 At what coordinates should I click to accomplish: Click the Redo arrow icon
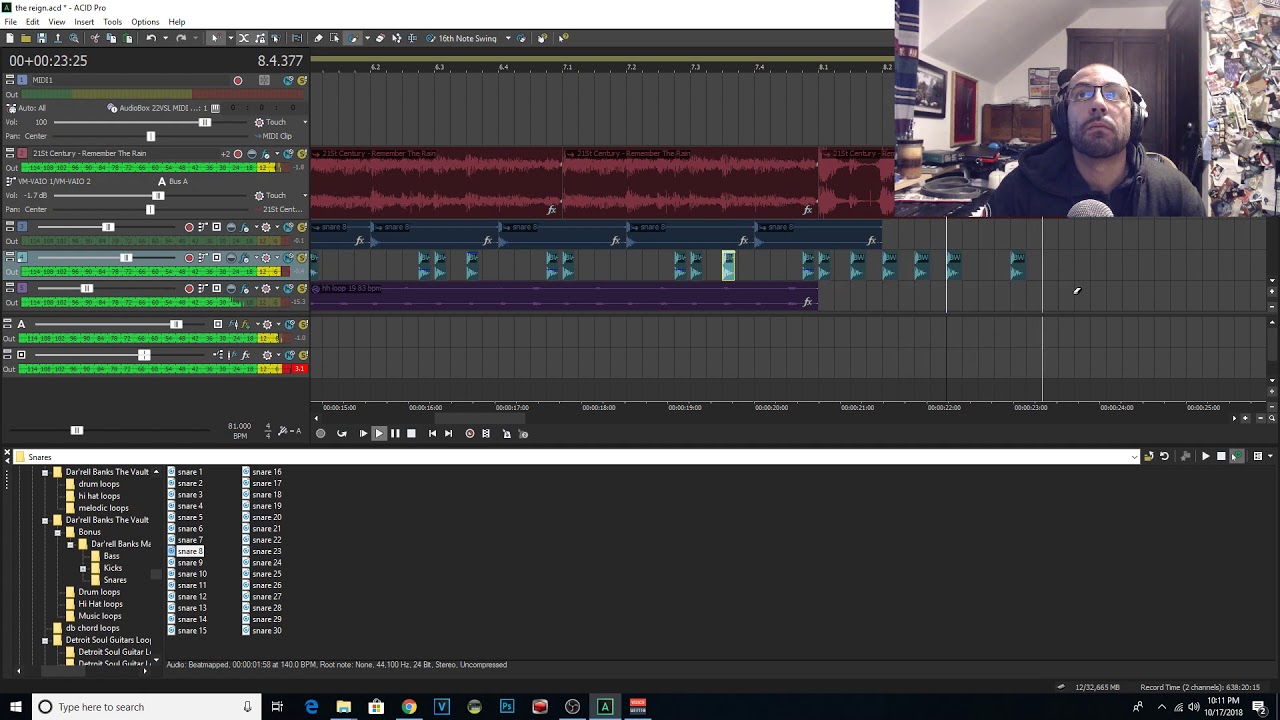(x=181, y=38)
